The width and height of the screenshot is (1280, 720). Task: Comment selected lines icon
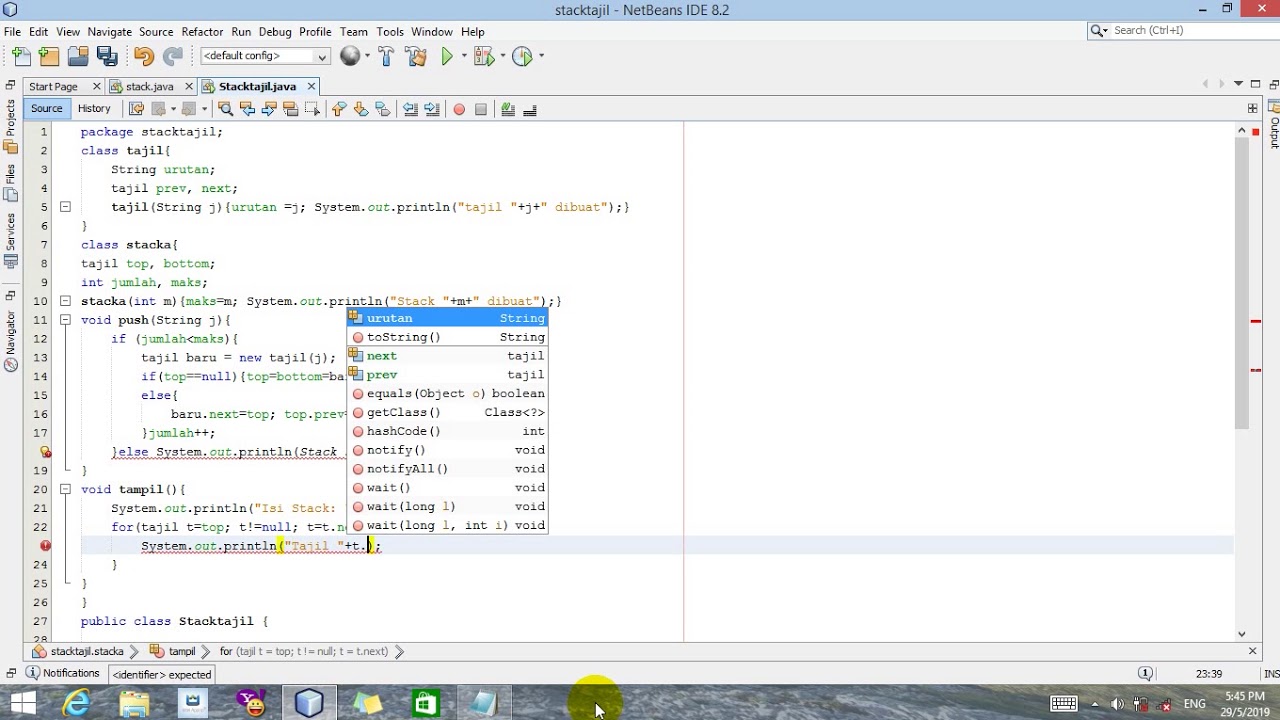tap(508, 109)
